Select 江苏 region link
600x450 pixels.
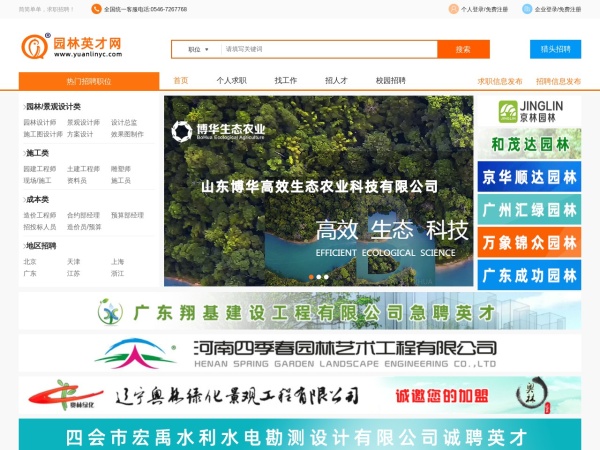pyautogui.click(x=73, y=273)
